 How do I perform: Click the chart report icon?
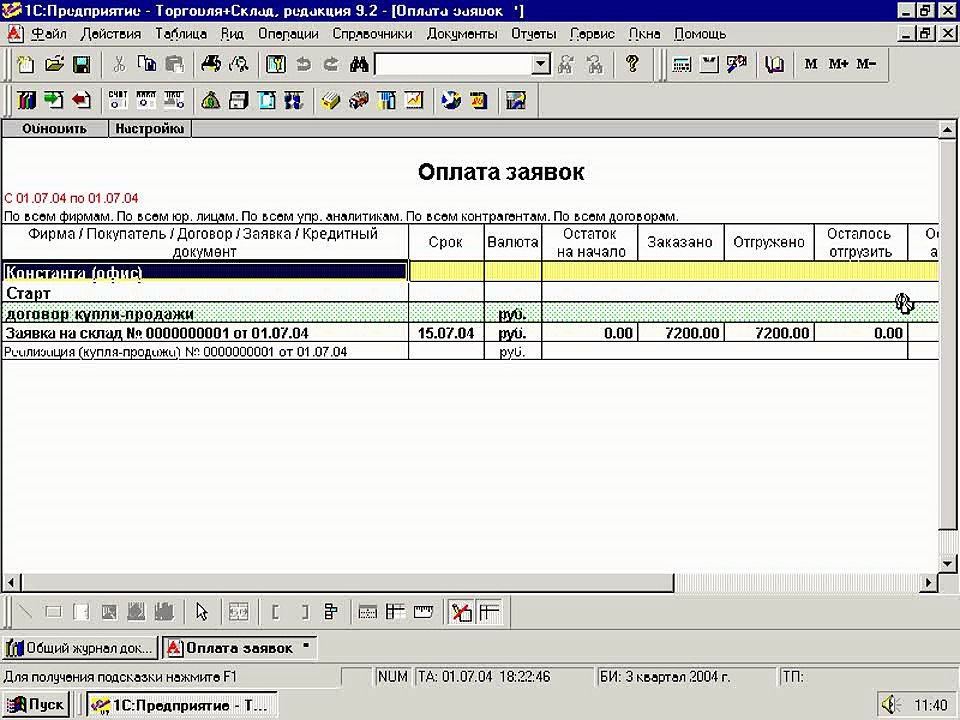[414, 100]
